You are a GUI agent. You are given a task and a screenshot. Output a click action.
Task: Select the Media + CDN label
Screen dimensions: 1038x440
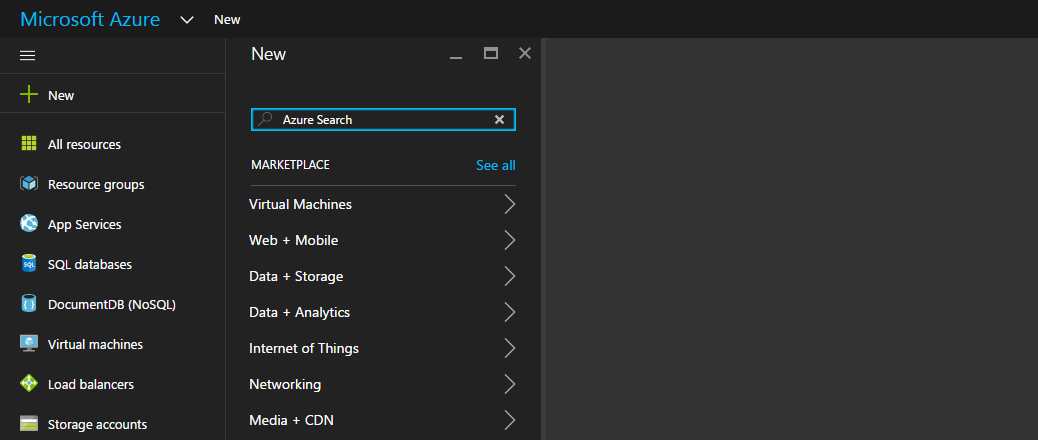pos(291,420)
